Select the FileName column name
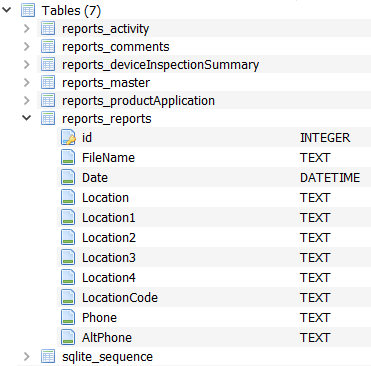The width and height of the screenshot is (371, 366). click(x=108, y=157)
